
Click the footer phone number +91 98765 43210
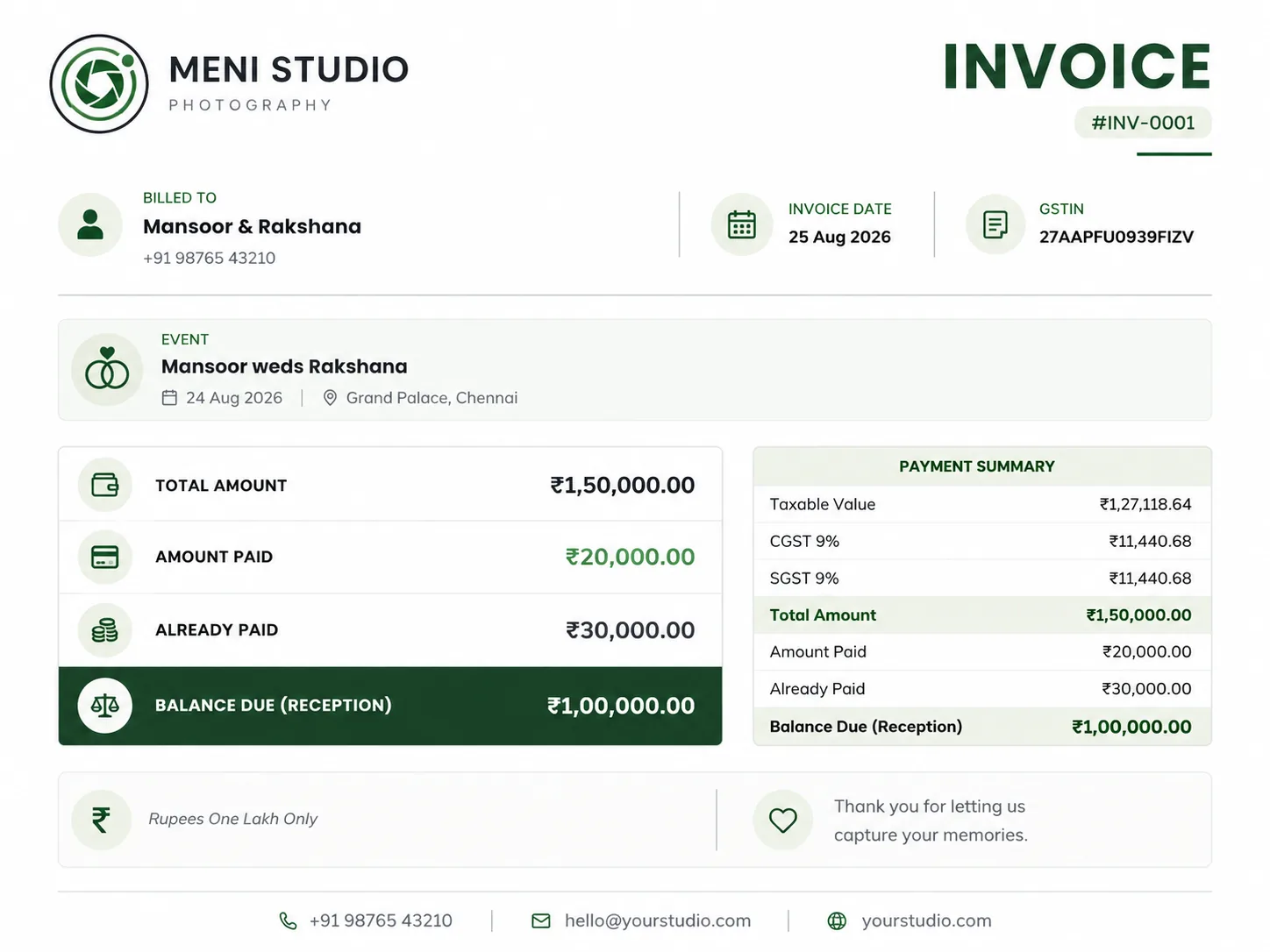tap(381, 920)
